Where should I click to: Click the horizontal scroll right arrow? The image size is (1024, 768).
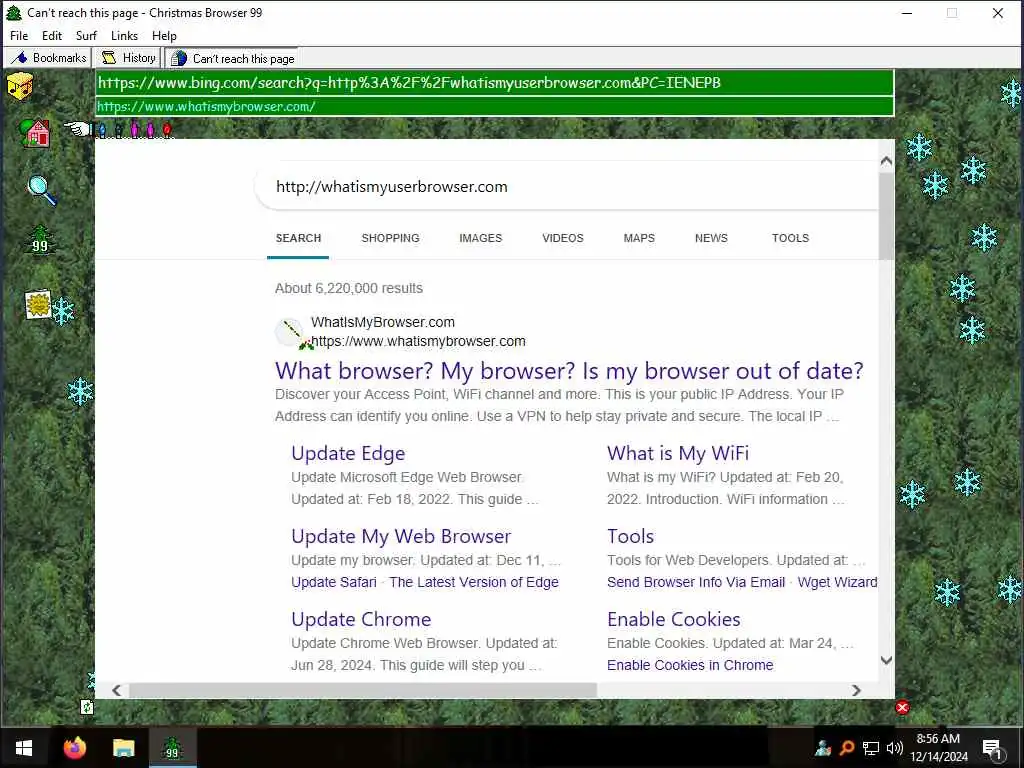[x=856, y=690]
